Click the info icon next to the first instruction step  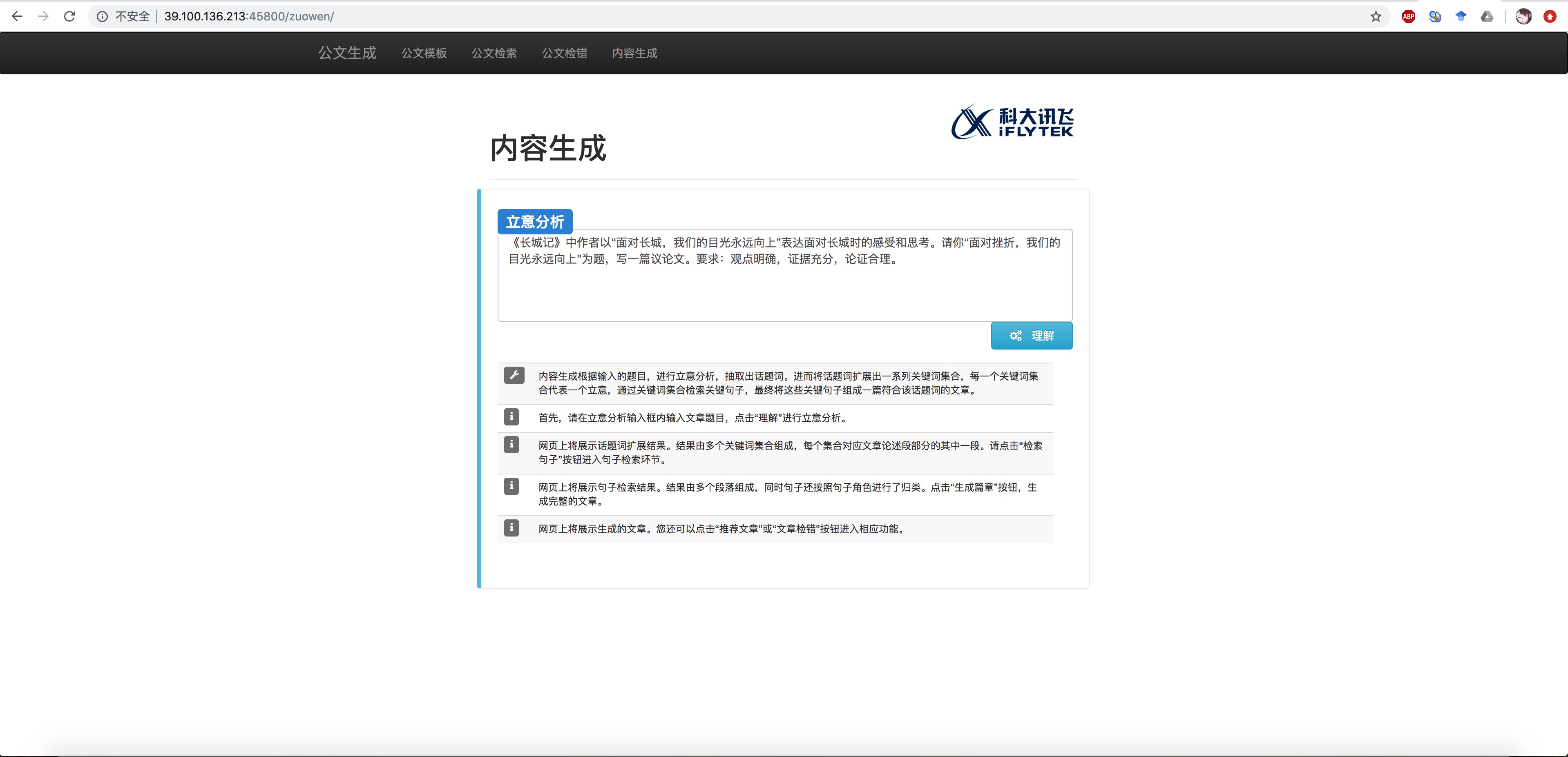pos(511,417)
